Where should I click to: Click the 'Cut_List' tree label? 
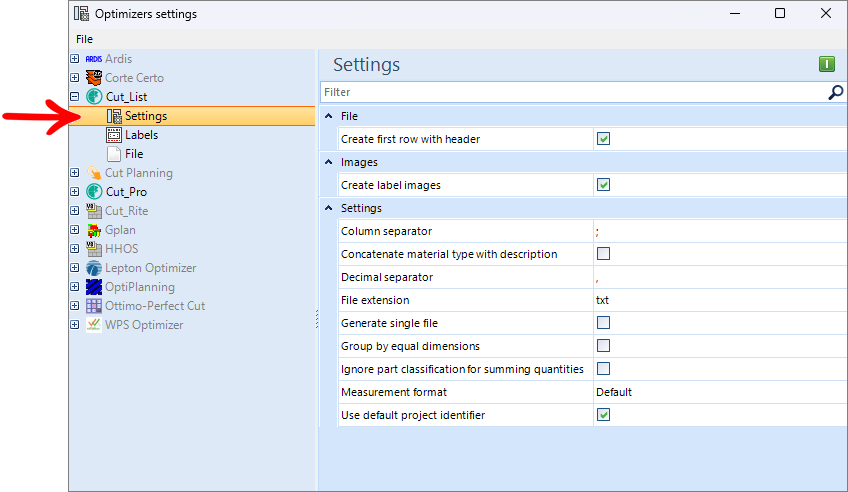click(x=127, y=97)
